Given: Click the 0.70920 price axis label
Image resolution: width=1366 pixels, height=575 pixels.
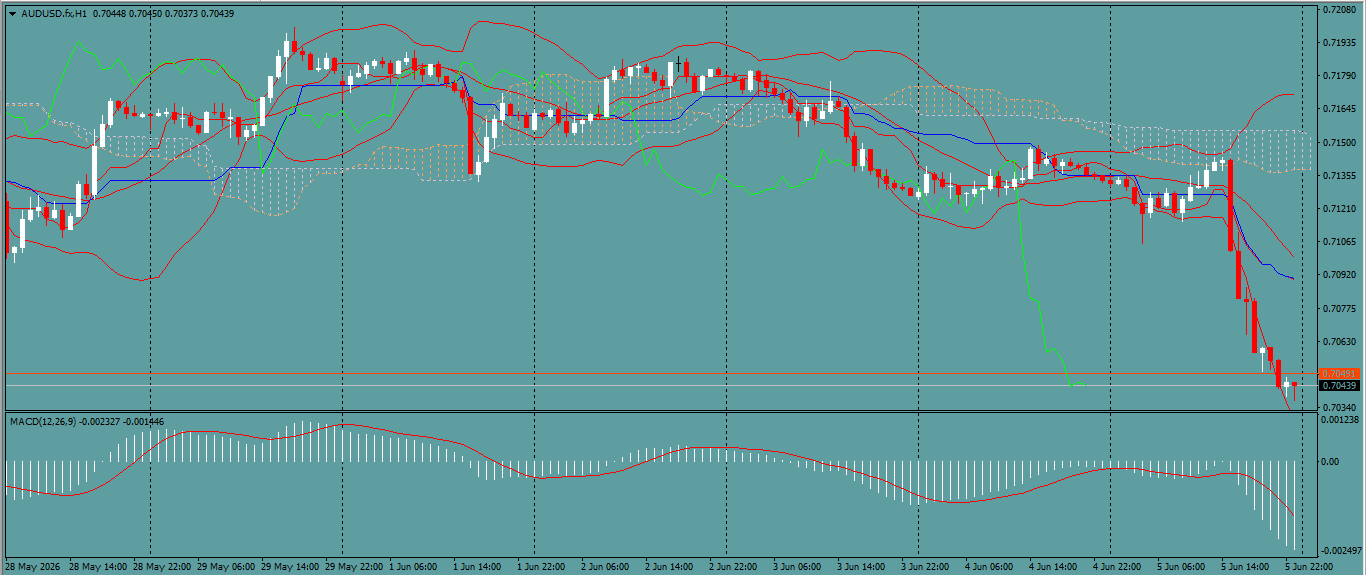Looking at the screenshot, I should coord(1339,274).
